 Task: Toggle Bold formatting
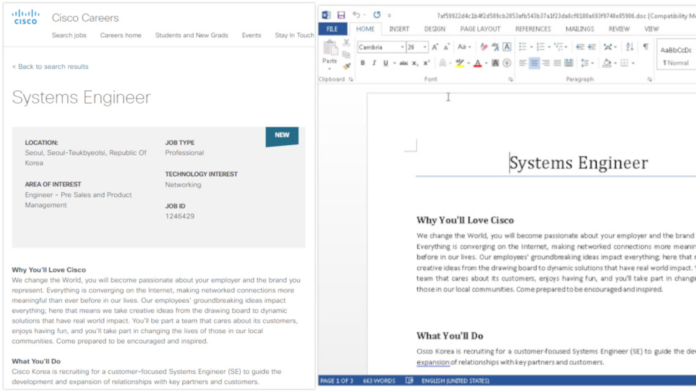coord(363,63)
